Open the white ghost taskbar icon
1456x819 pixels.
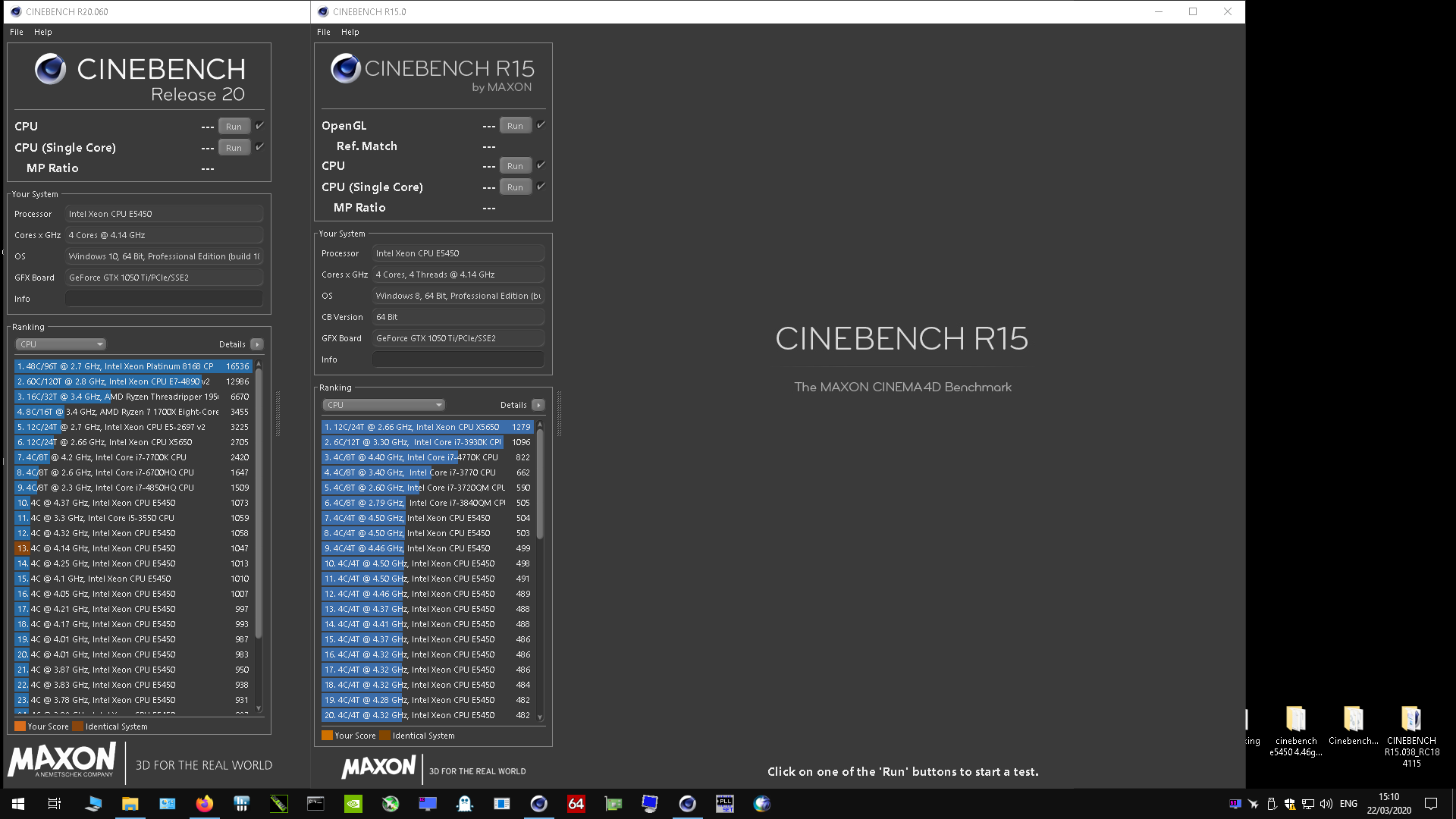465,804
